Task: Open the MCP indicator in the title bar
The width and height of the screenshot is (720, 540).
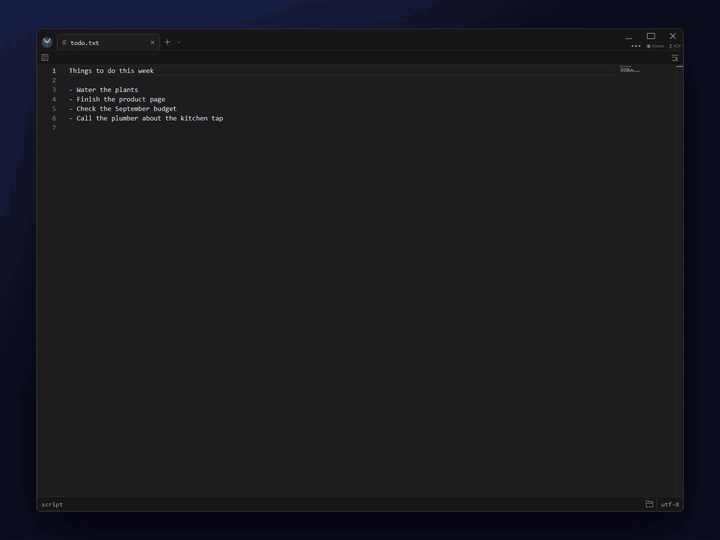Action: tap(675, 46)
